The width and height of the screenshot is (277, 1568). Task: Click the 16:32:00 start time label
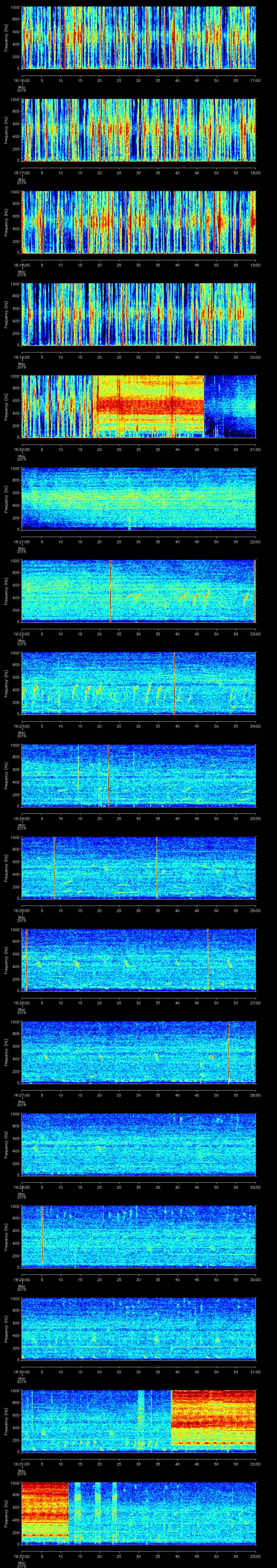click(x=21, y=1556)
